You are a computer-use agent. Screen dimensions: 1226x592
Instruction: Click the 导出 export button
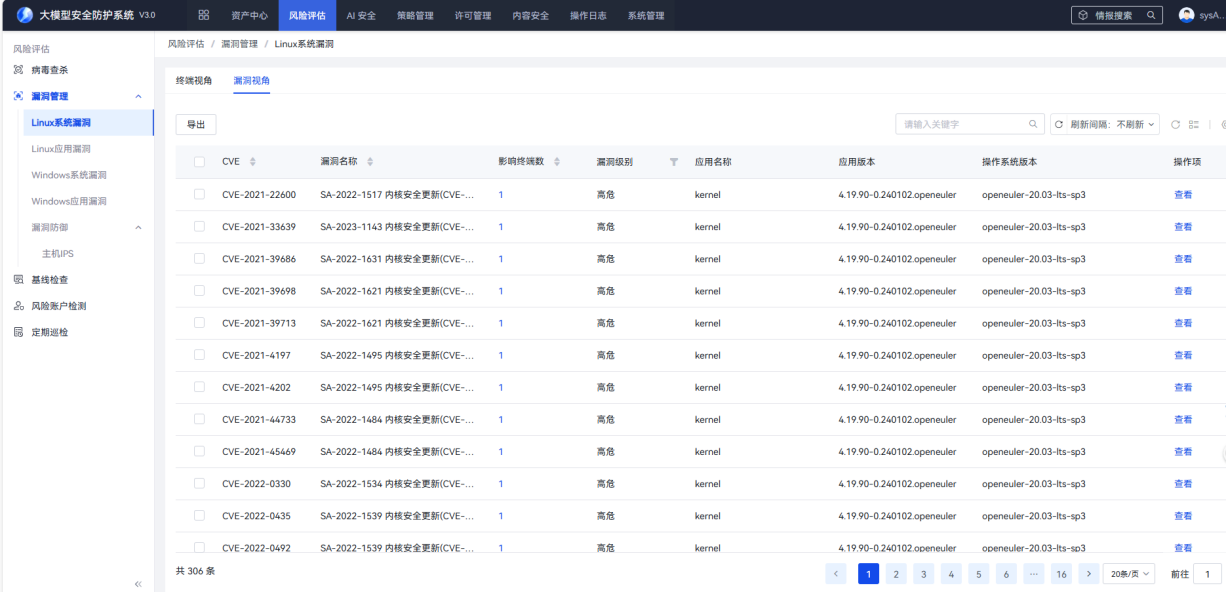[x=196, y=125]
